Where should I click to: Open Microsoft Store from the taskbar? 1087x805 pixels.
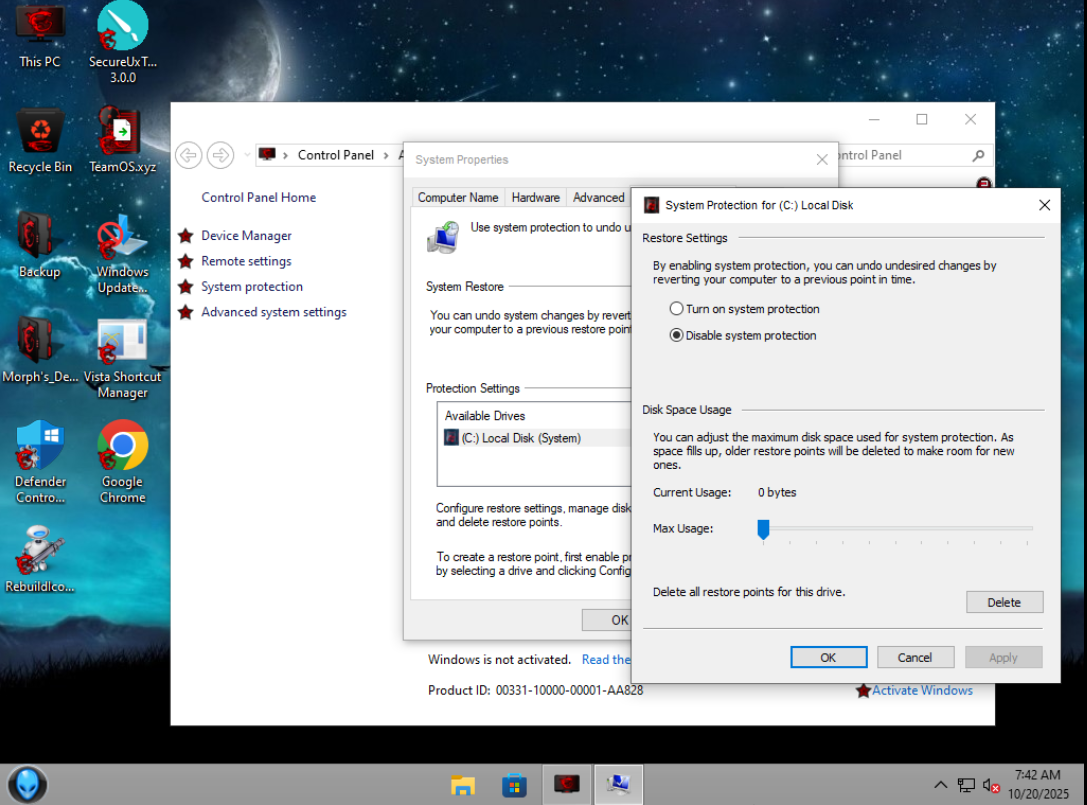[x=514, y=785]
